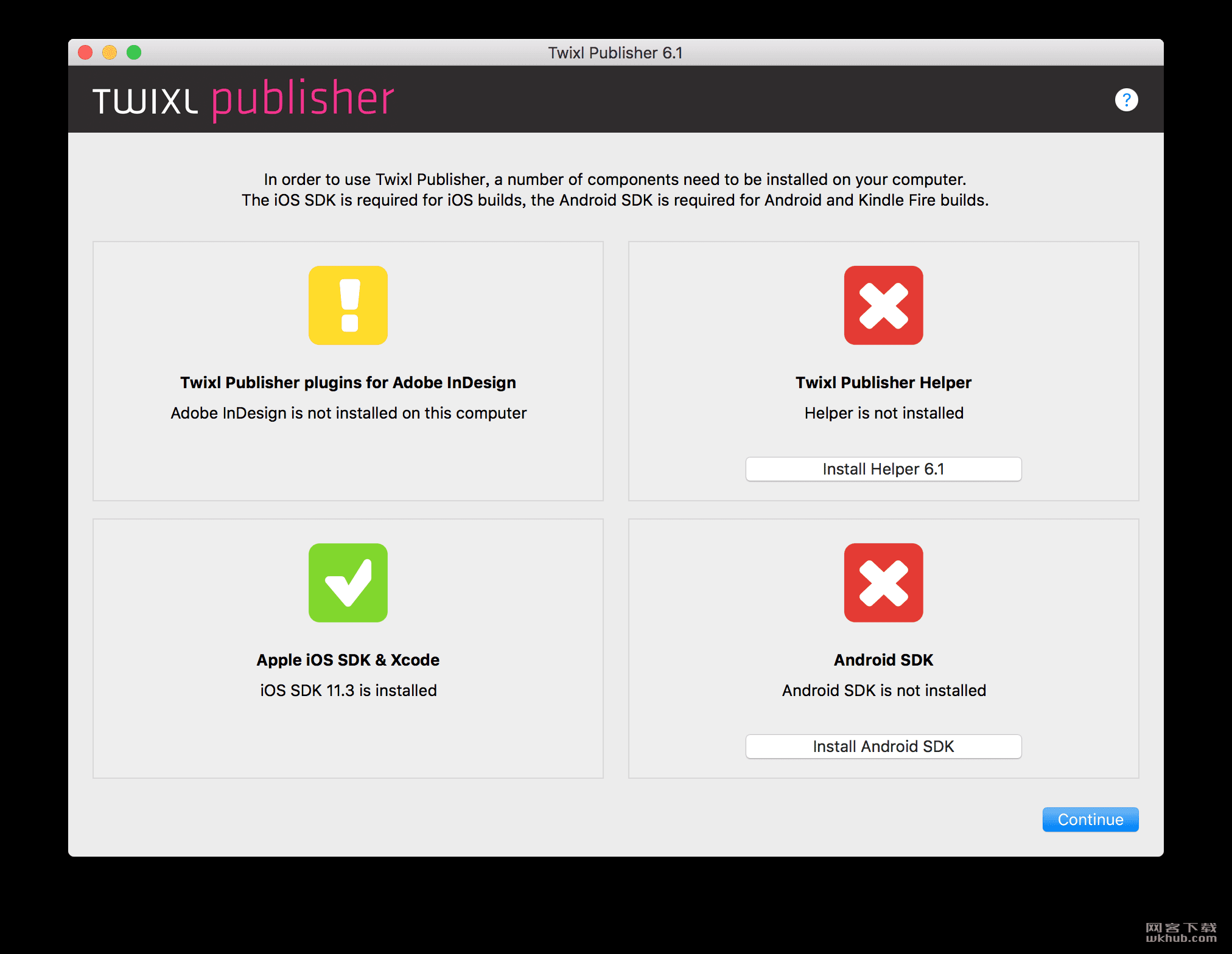Viewport: 1232px width, 954px height.
Task: Click the 'Android SDK' heading
Action: (x=883, y=660)
